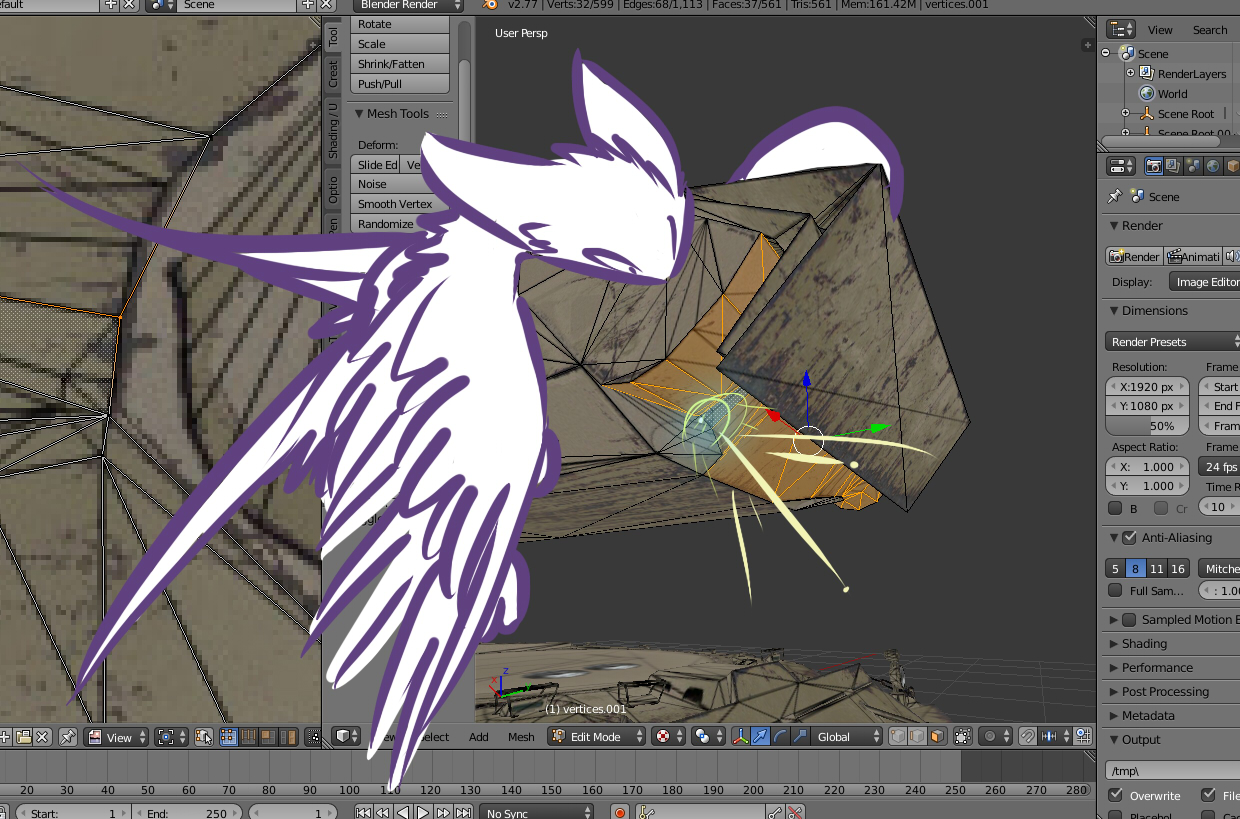Create a new image in UV editor
The width and height of the screenshot is (1240, 819).
coord(4,737)
